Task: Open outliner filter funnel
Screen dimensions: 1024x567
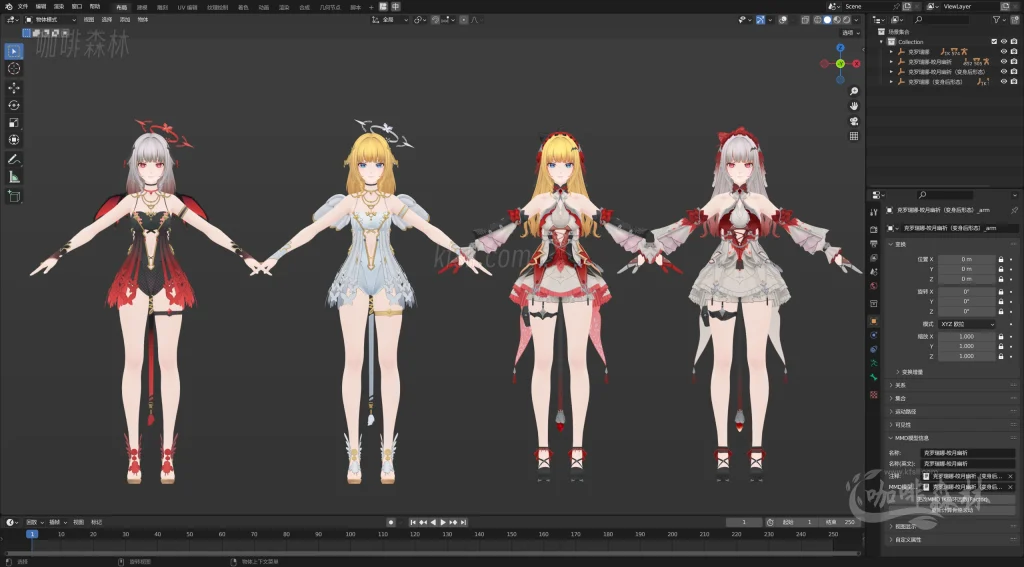Action: tap(997, 20)
